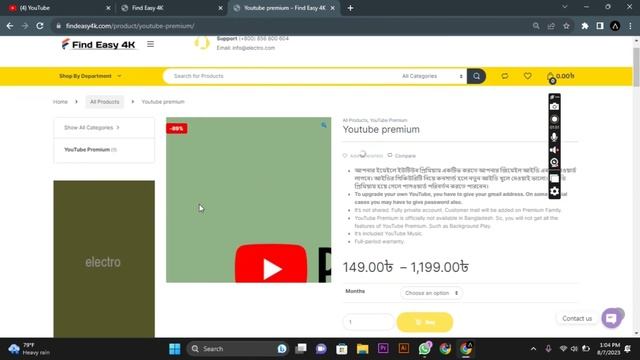
Task: Open the Chrome tab search chevron
Action: point(564,7)
